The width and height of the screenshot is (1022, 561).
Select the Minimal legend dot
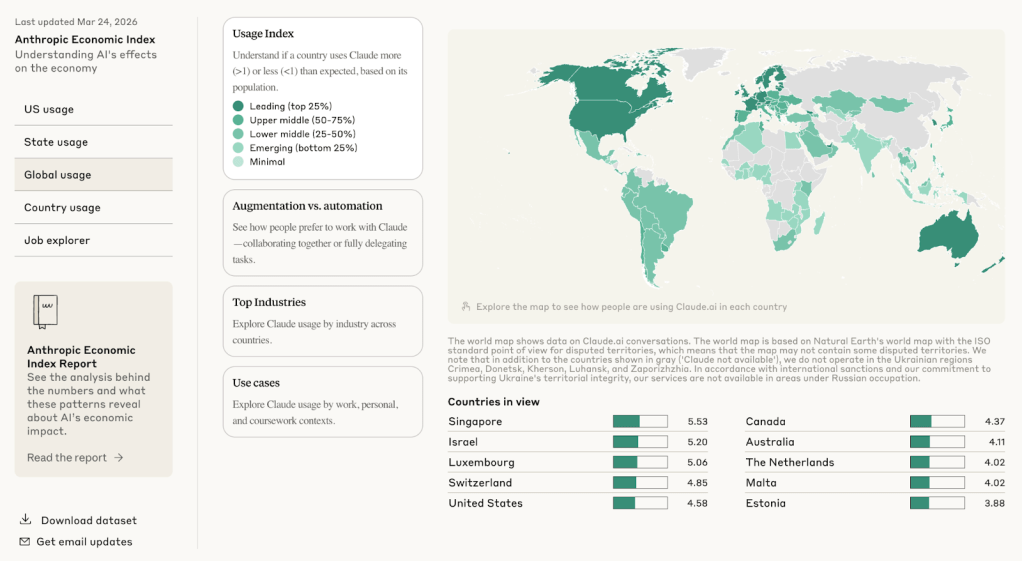pyautogui.click(x=238, y=162)
